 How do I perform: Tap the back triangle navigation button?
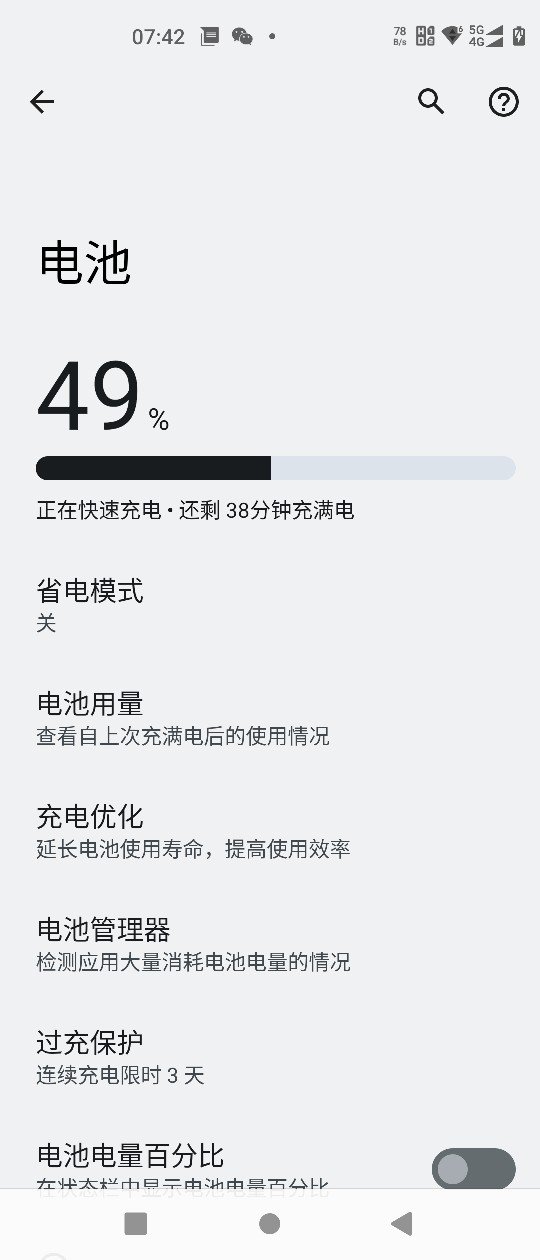click(x=402, y=1223)
